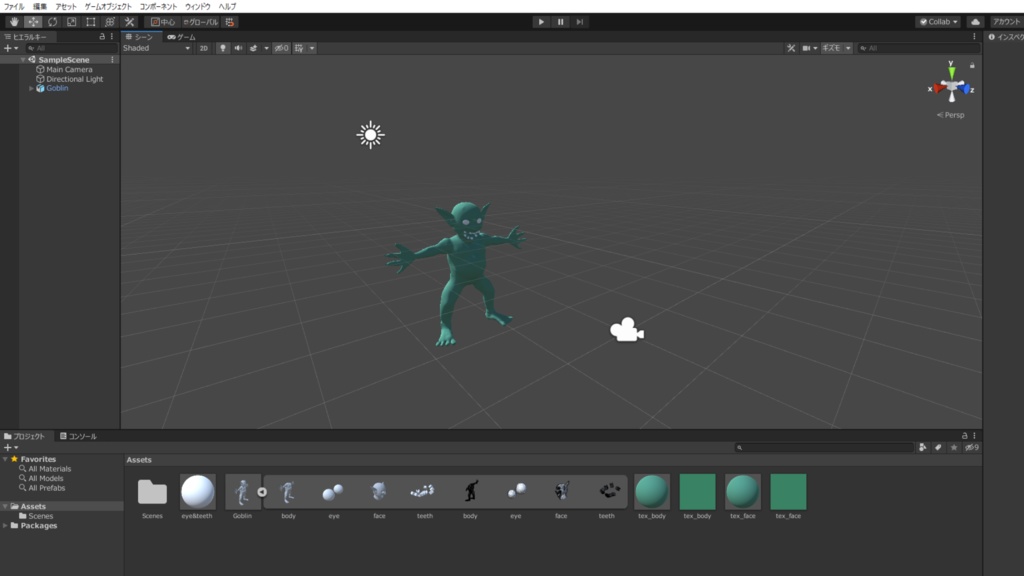Viewport: 1024px width, 576px height.
Task: Open SampleScene context menu dots
Action: 112,59
